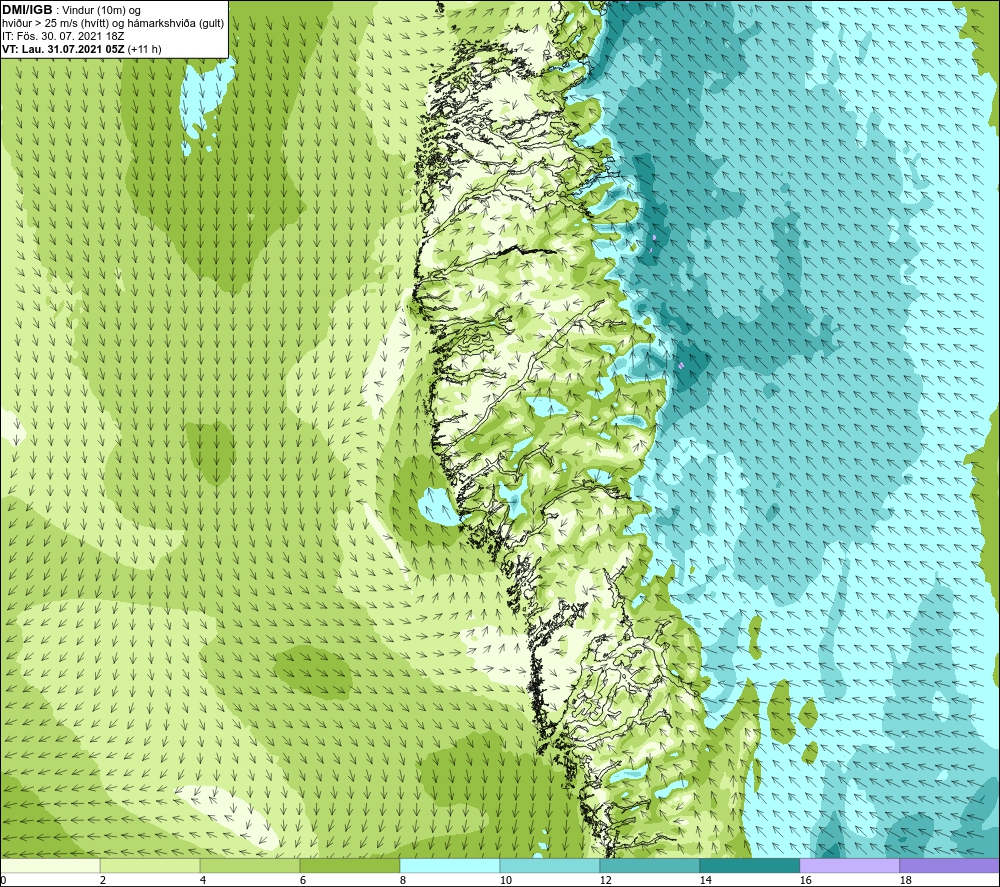The height and width of the screenshot is (887, 1000).
Task: Click the 'DMI/IGB' title text
Action: tap(27, 10)
